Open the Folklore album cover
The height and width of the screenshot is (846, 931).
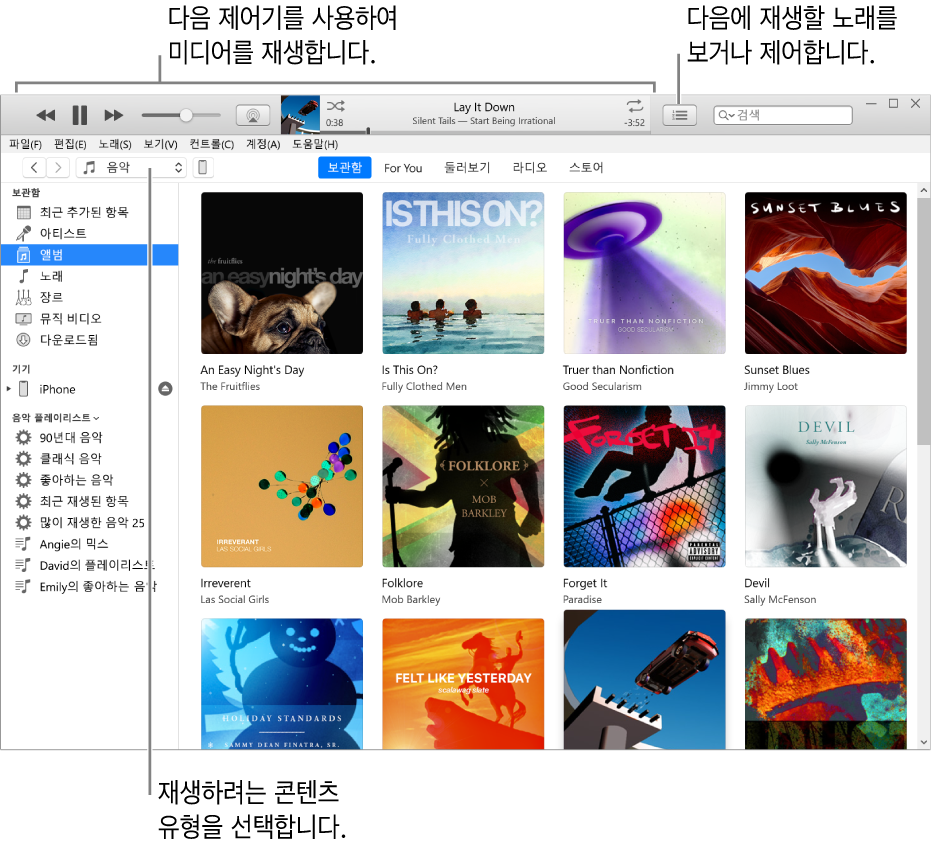click(463, 486)
